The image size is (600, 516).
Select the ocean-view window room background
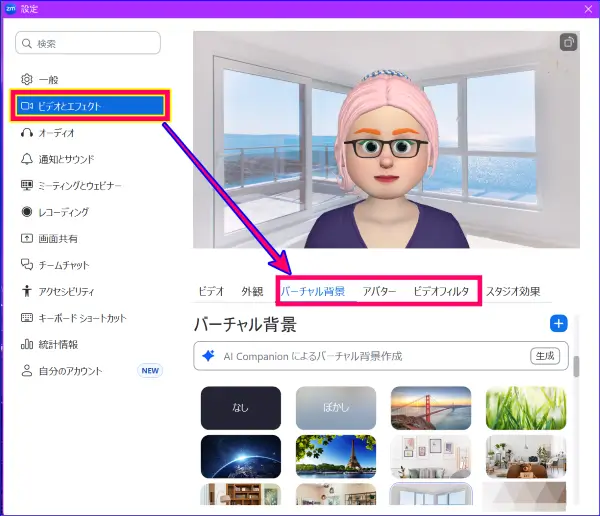pyautogui.click(x=431, y=494)
